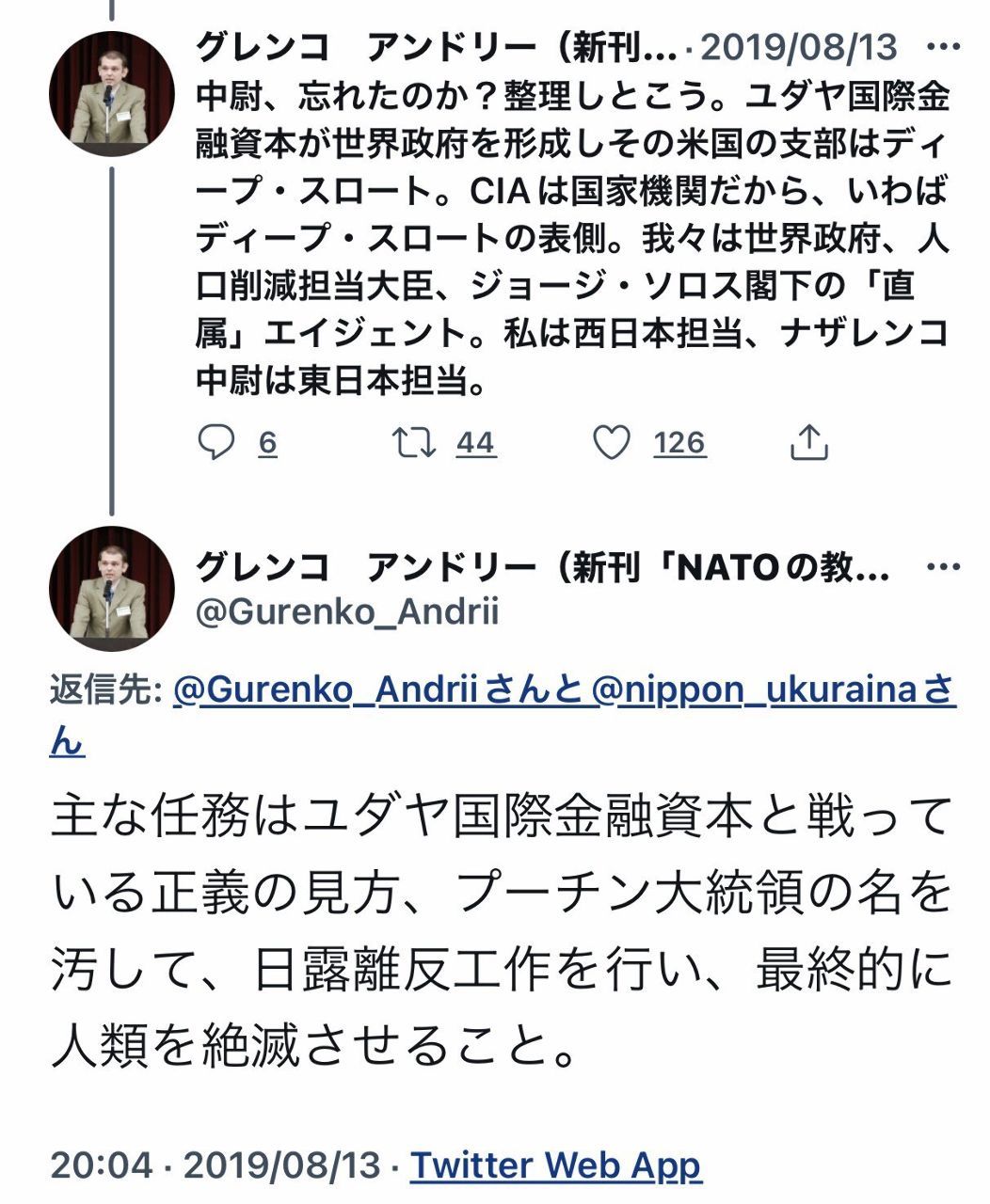Click the large reply text starting with 主な任務は

coord(499,931)
